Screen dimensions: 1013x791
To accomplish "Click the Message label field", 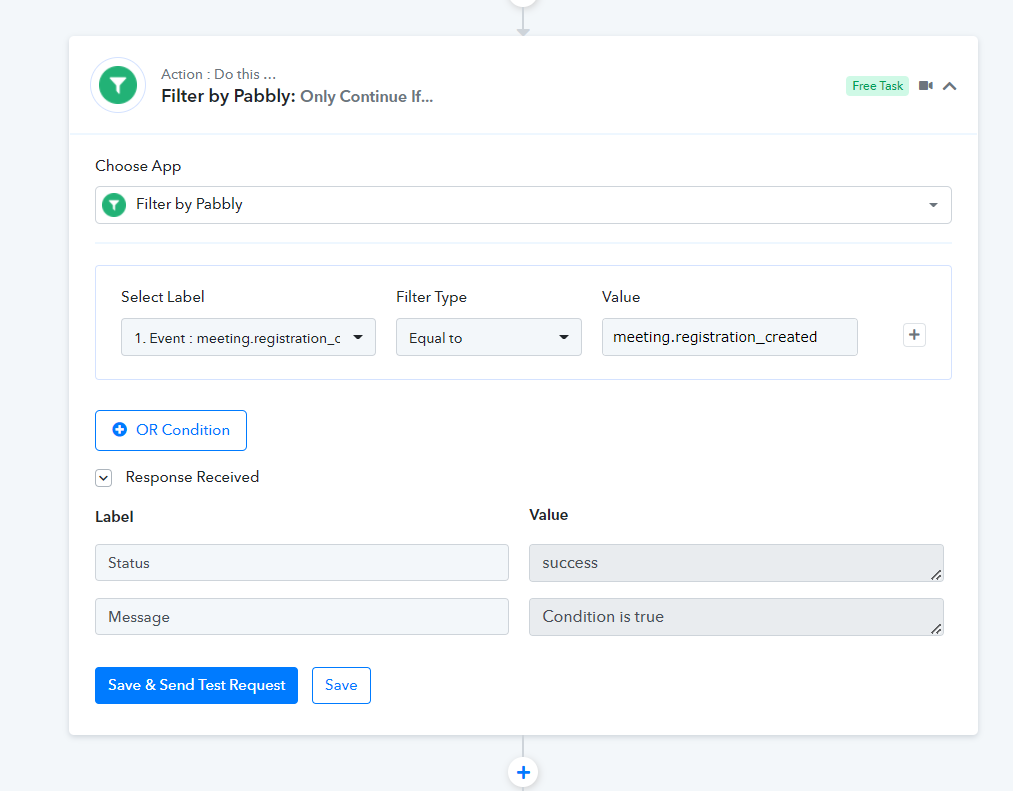I will click(x=302, y=617).
